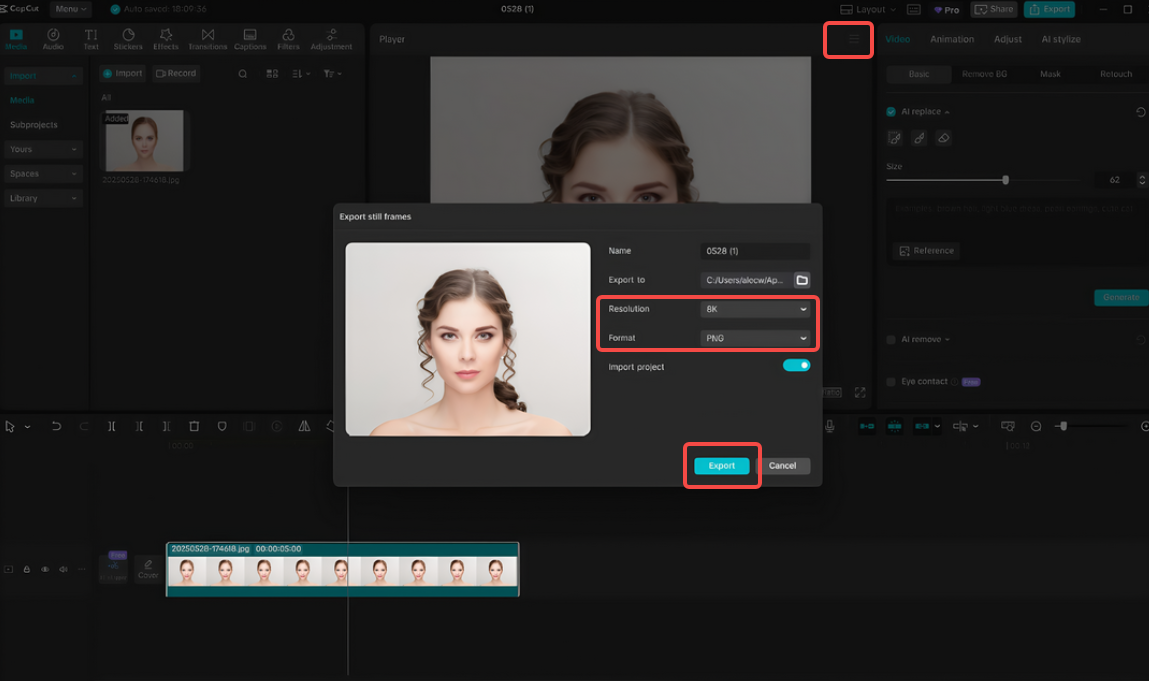Enable the Eye contact checkbox
The height and width of the screenshot is (681, 1149).
click(891, 382)
